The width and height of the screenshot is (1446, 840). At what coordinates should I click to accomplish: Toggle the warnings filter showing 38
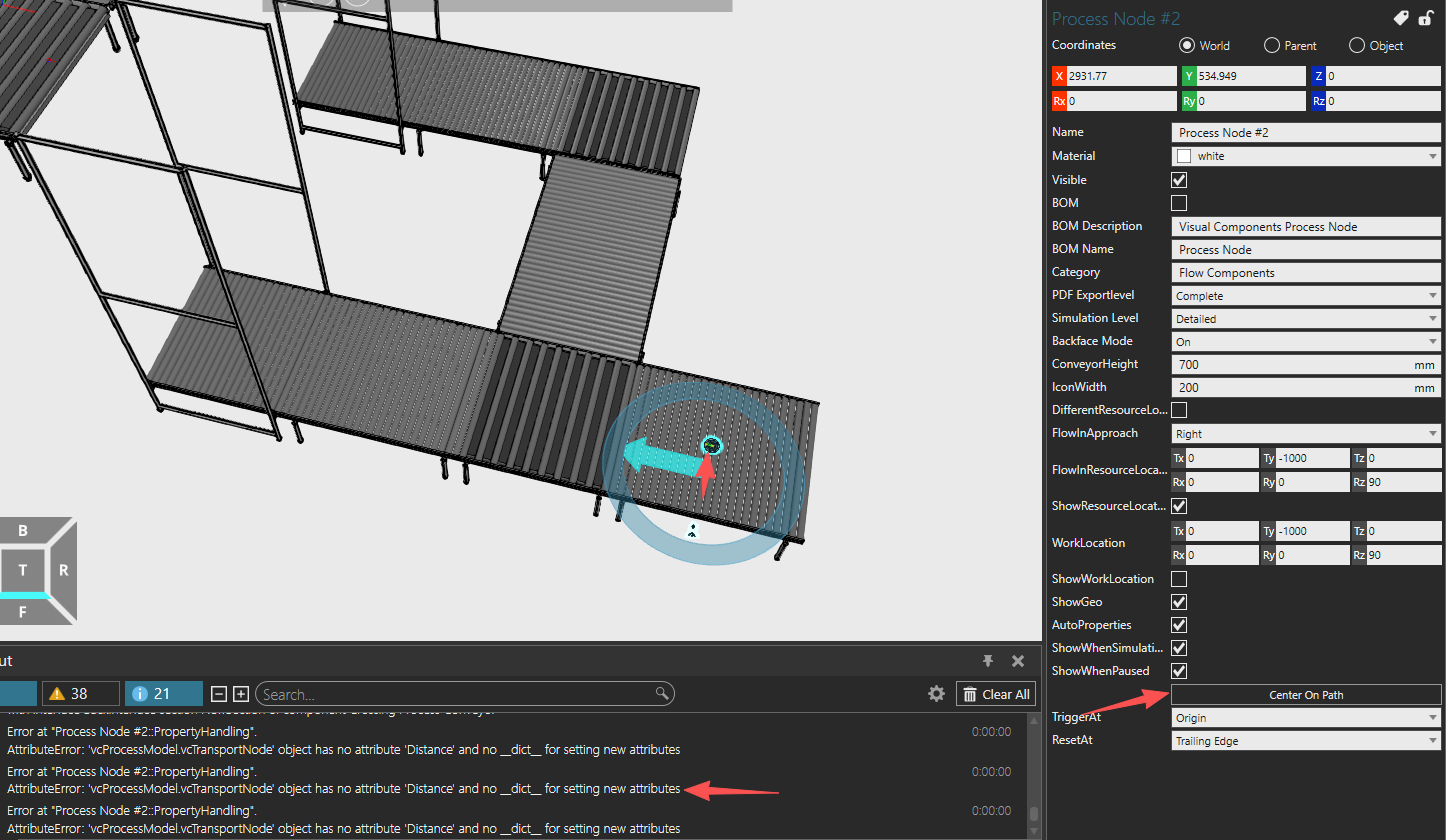81,694
